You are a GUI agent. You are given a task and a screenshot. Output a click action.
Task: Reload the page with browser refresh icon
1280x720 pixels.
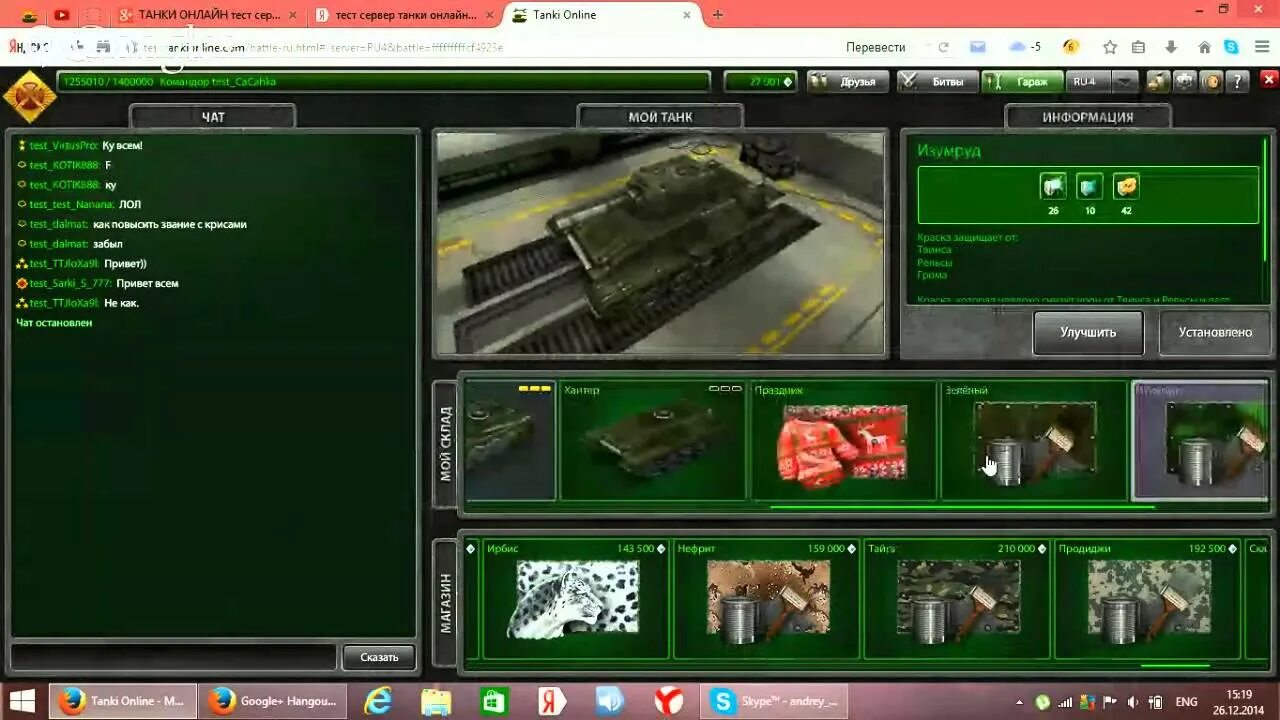tap(943, 47)
